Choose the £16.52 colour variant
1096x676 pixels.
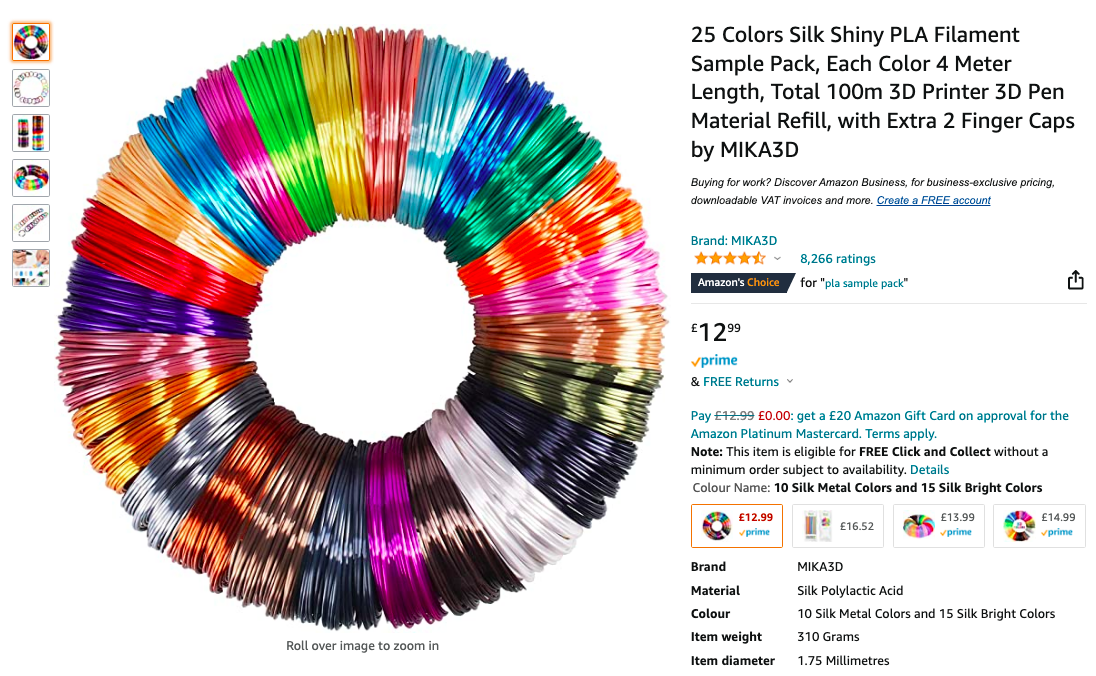tap(838, 526)
